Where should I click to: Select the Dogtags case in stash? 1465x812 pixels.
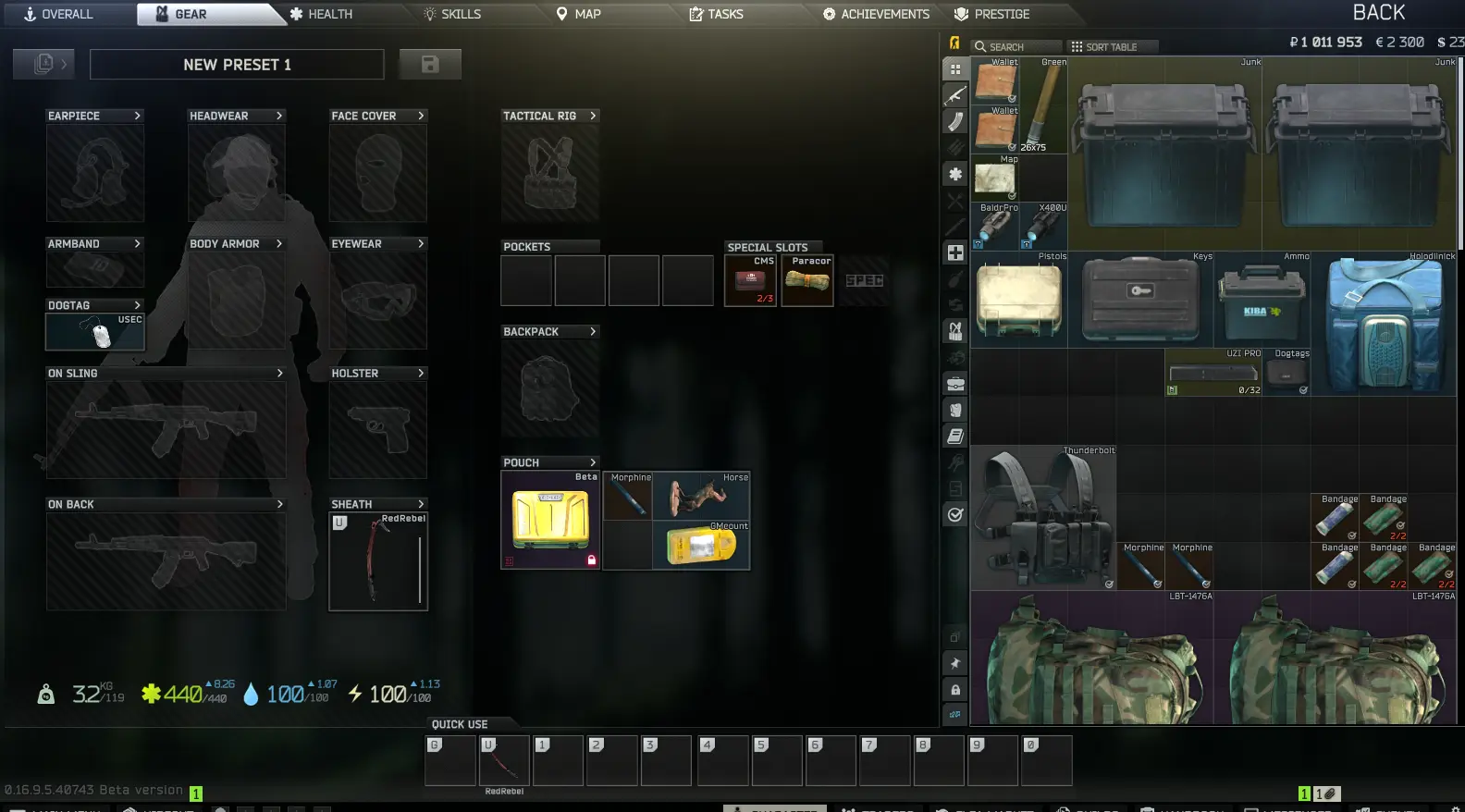tap(1287, 373)
